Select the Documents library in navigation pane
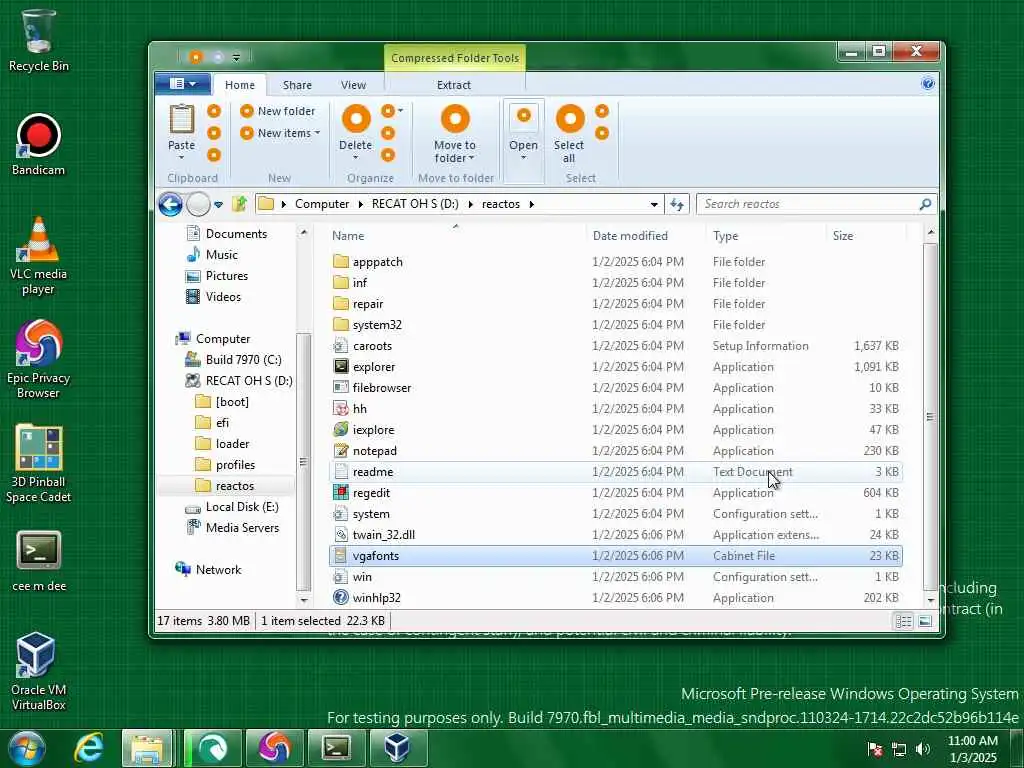The image size is (1024, 768). [x=236, y=234]
